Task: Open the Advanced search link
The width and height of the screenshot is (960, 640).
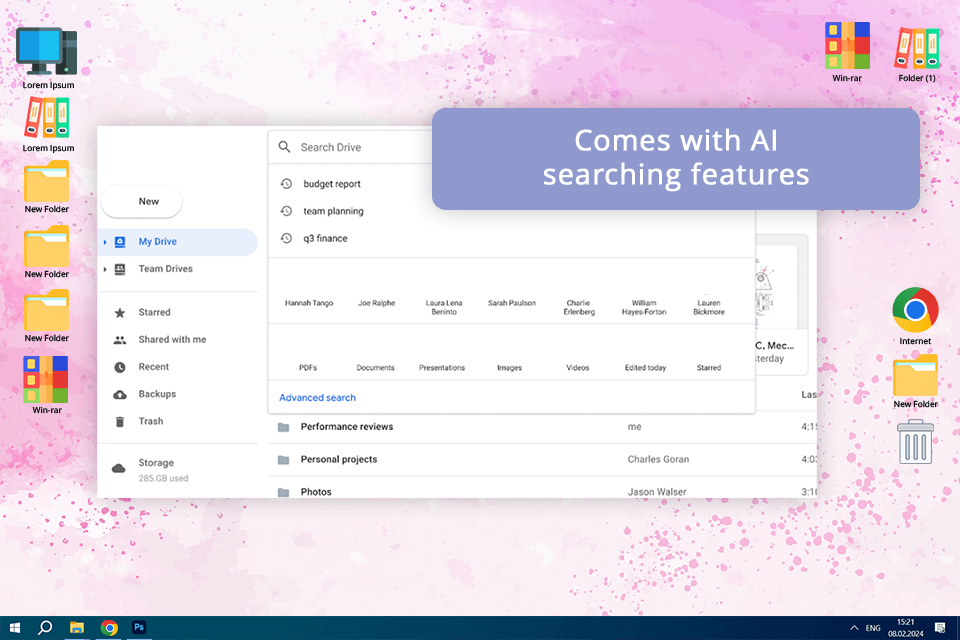Action: [317, 397]
